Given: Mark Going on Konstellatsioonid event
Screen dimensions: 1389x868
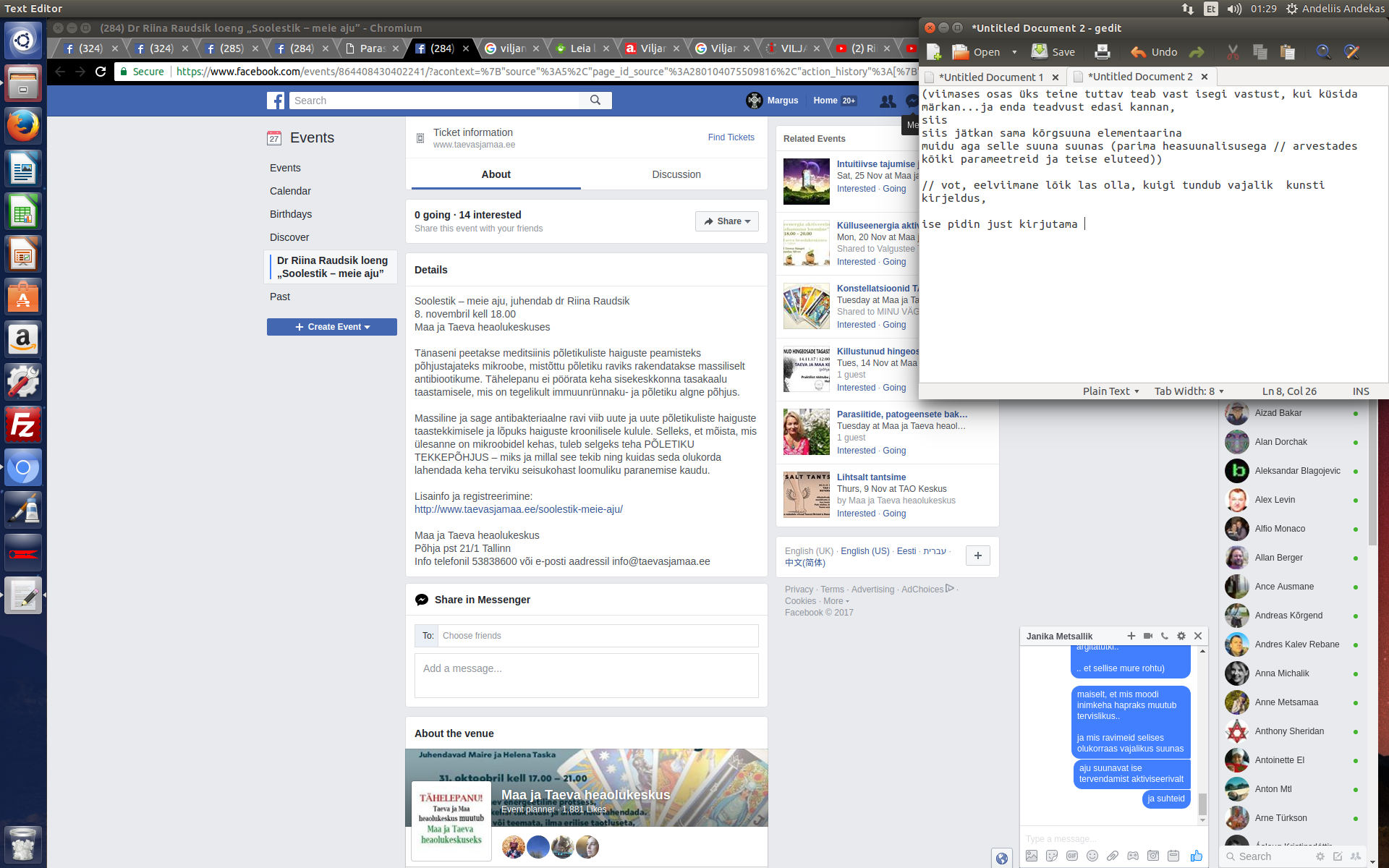Looking at the screenshot, I should (x=894, y=325).
